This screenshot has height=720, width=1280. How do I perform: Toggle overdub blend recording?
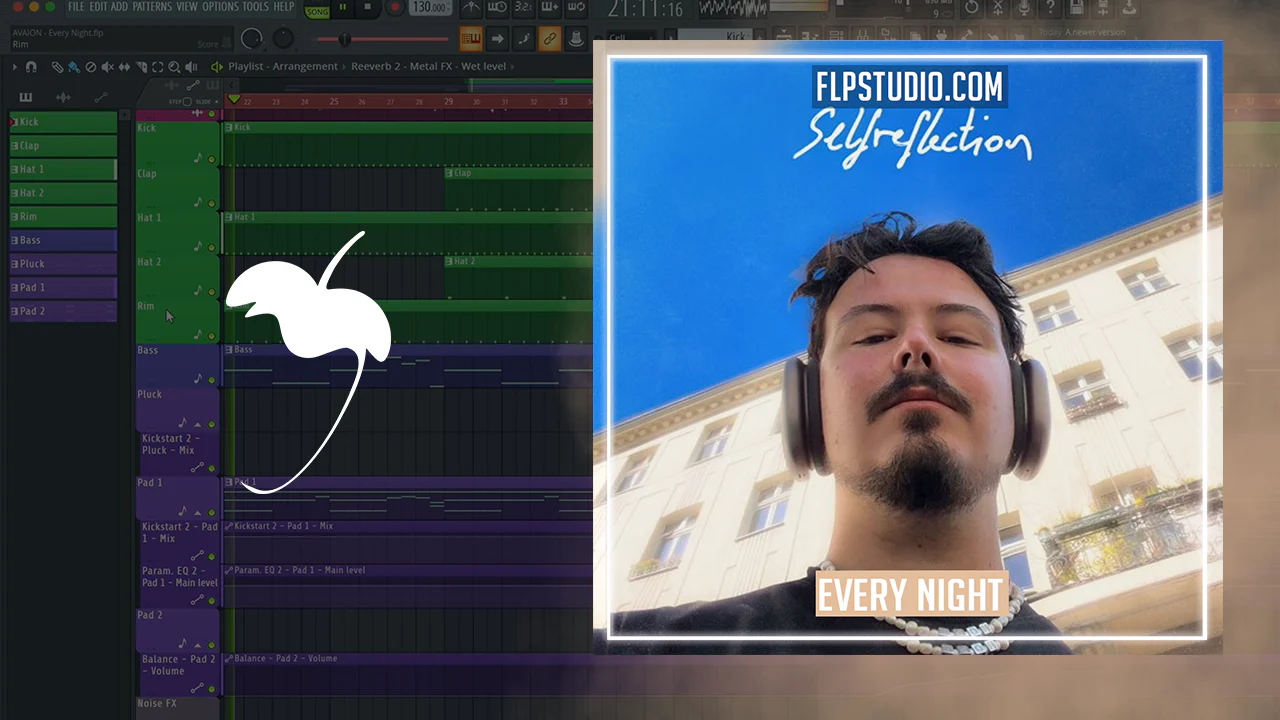tap(549, 8)
